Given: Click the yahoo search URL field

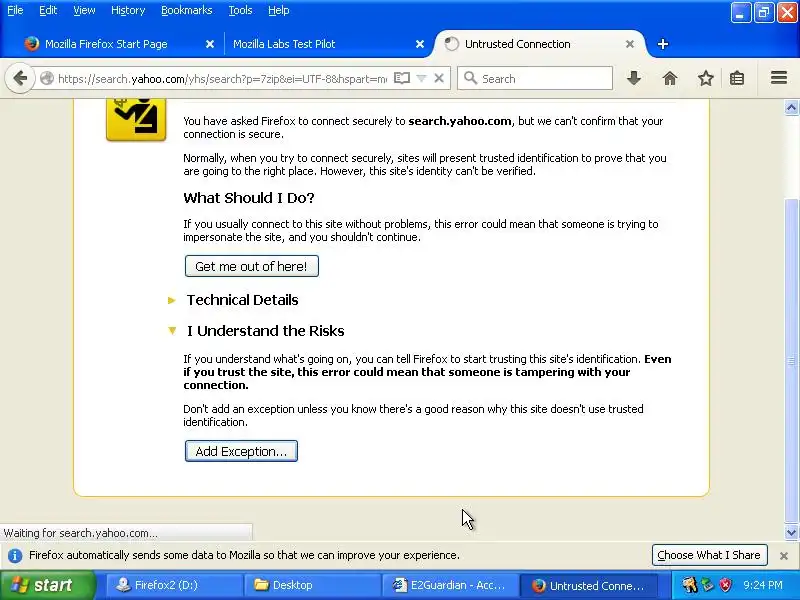Looking at the screenshot, I should [222, 79].
